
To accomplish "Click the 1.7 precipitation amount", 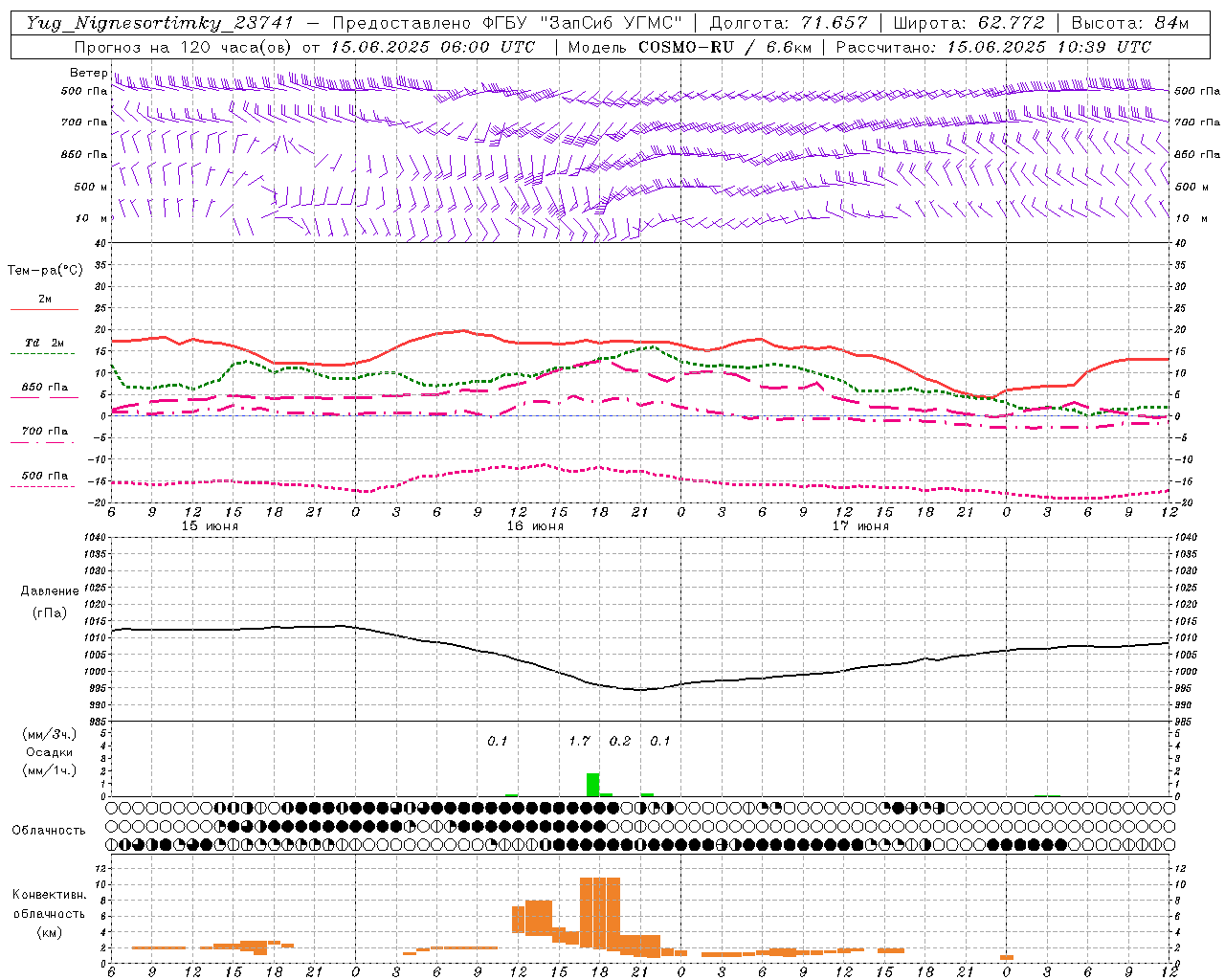I will (579, 741).
